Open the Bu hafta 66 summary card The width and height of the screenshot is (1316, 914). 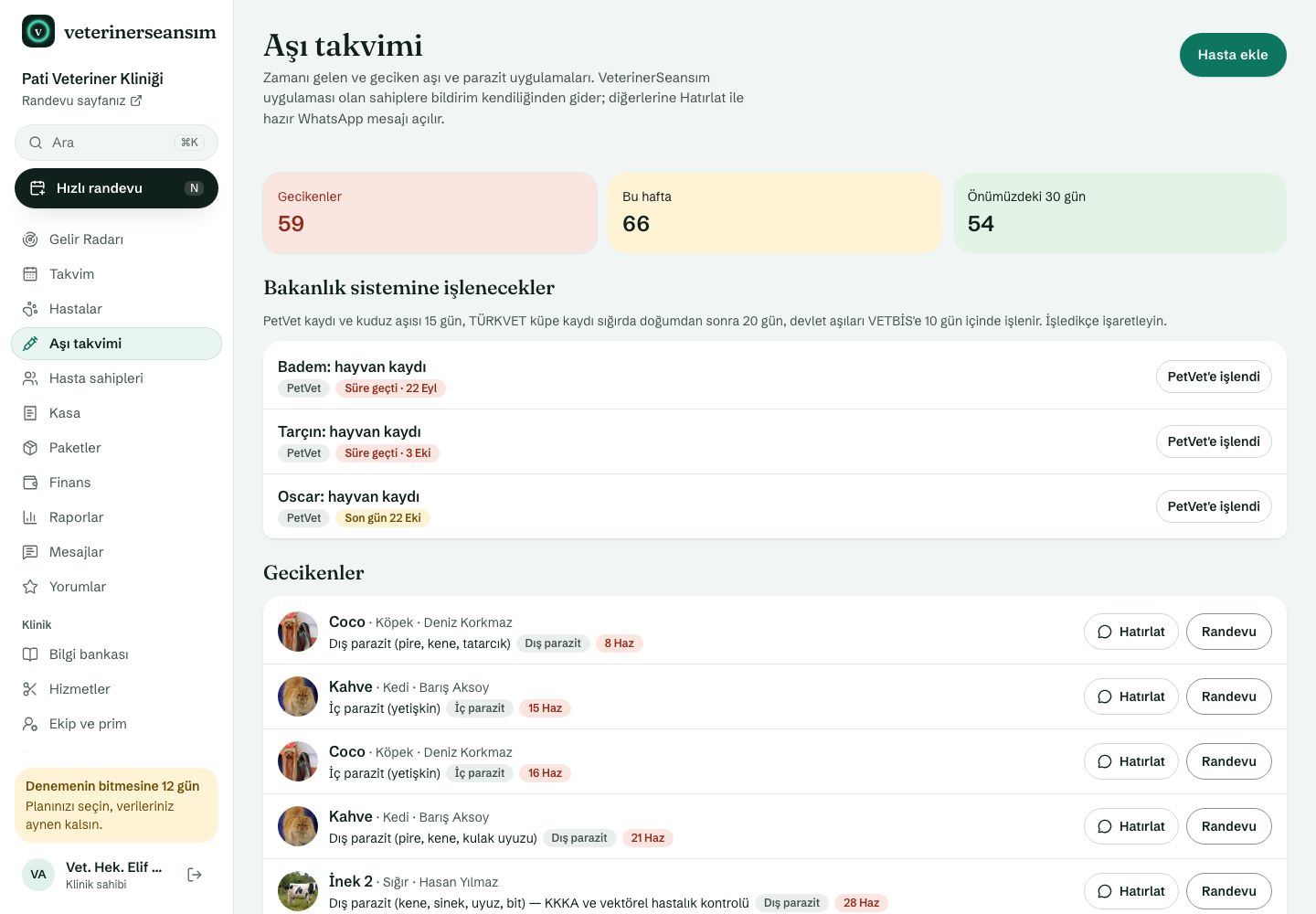775,213
